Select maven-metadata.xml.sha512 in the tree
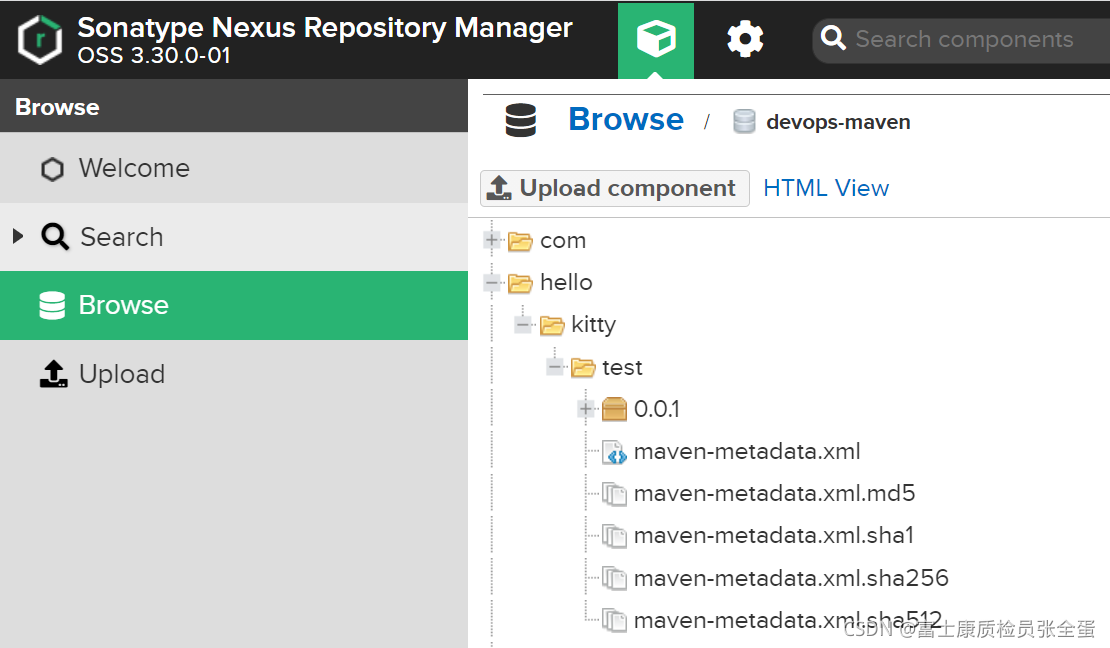 pos(788,620)
